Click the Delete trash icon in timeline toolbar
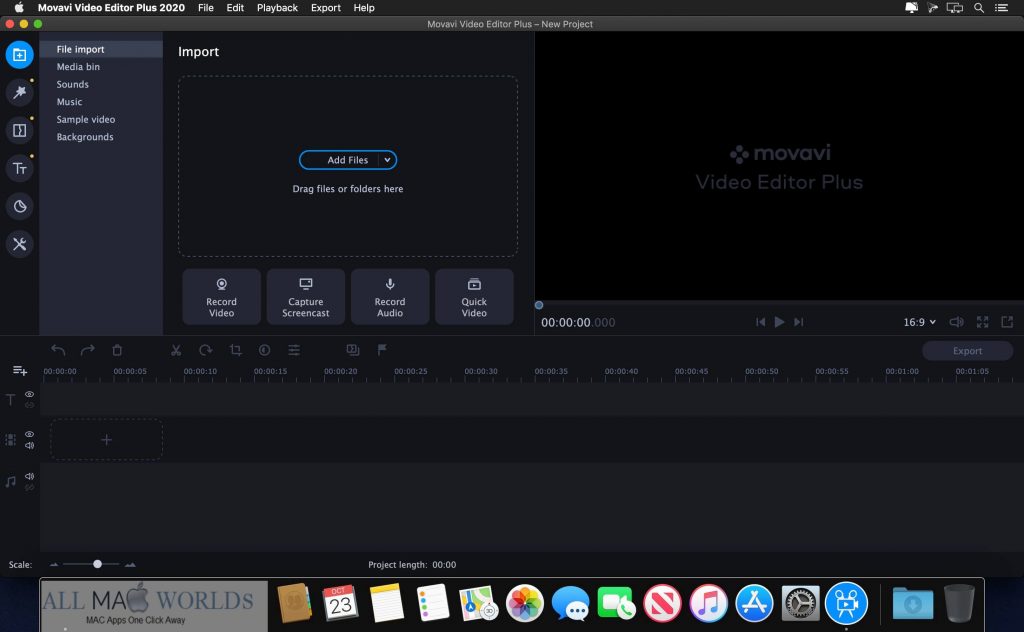The width and height of the screenshot is (1024, 632). pos(117,350)
